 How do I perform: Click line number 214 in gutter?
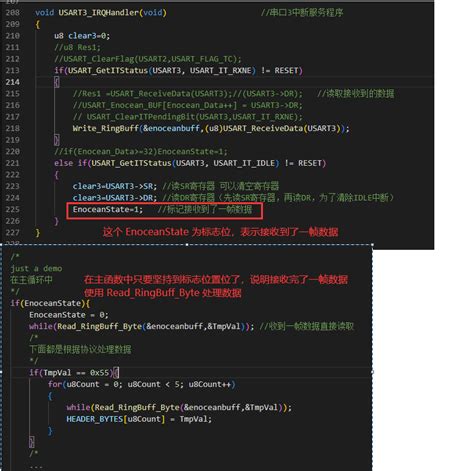pos(12,82)
